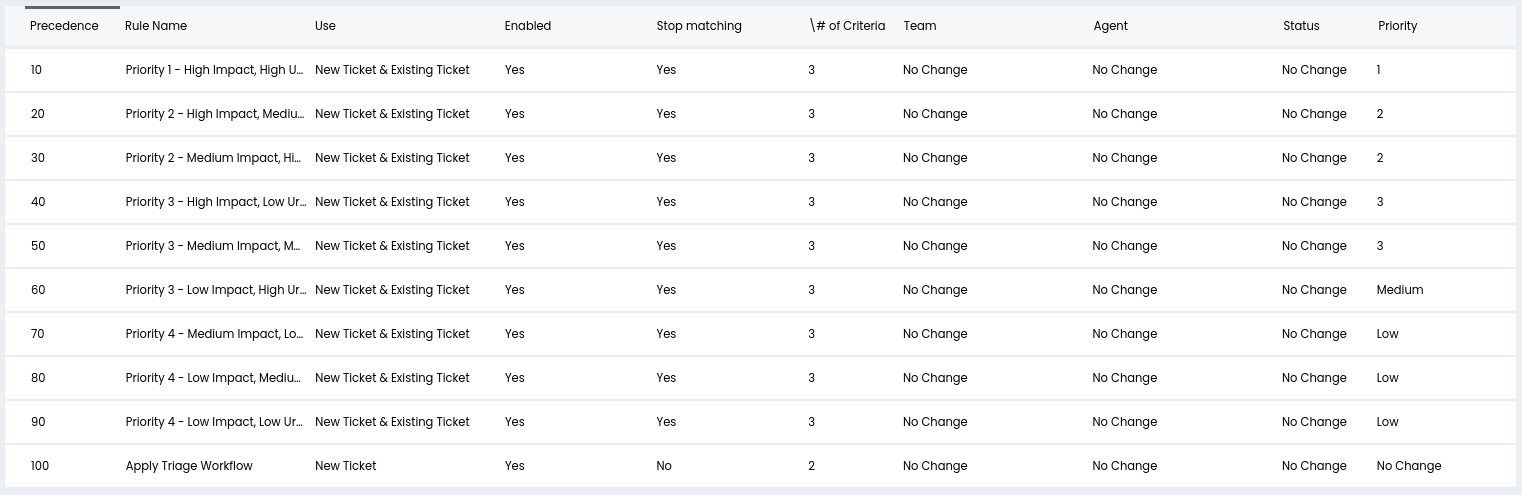Open the Apply Triage Workflow rule
This screenshot has width=1522, height=495.
coord(189,466)
